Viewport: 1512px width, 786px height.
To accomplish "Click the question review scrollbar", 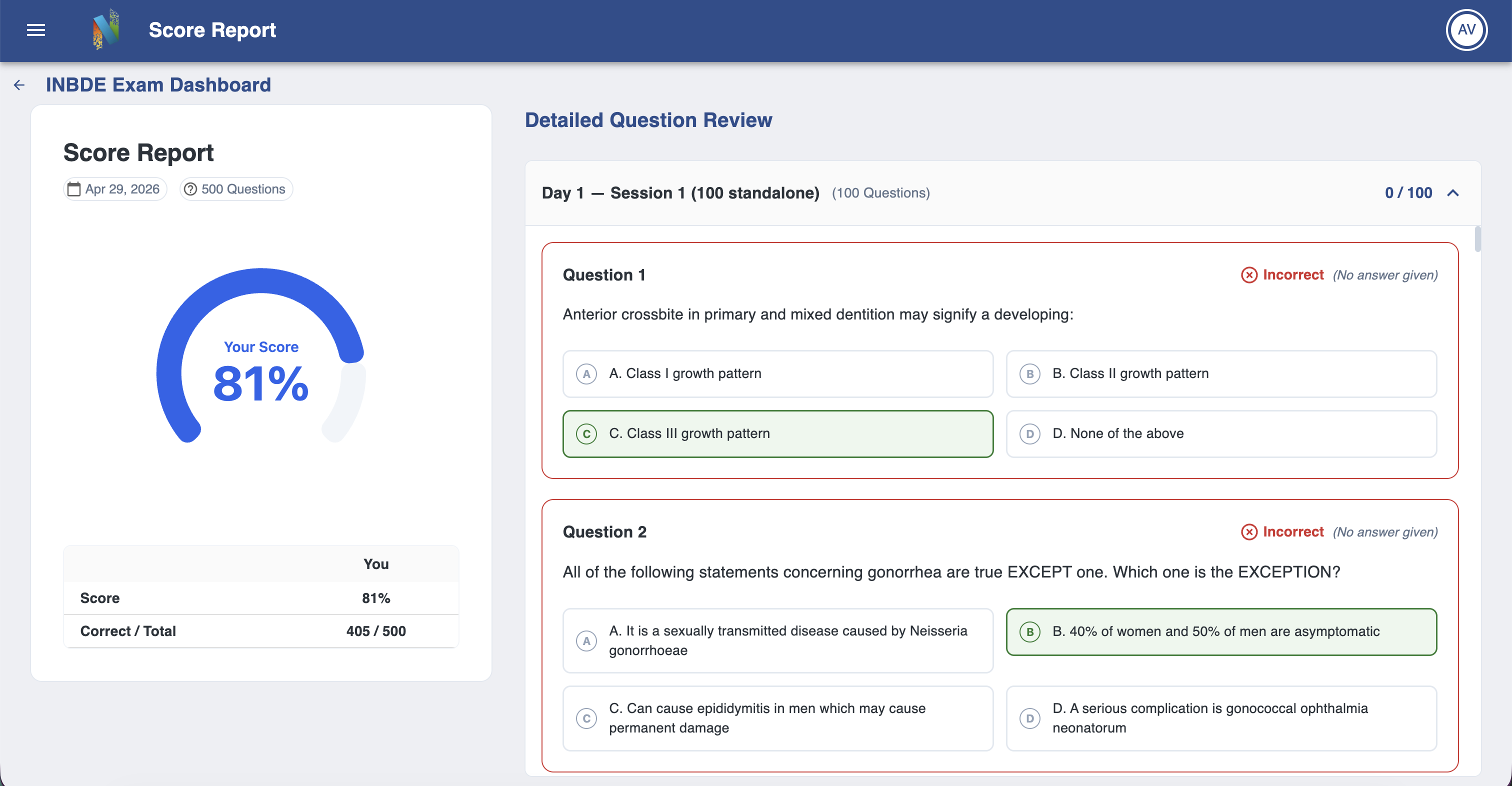I will click(x=1477, y=239).
